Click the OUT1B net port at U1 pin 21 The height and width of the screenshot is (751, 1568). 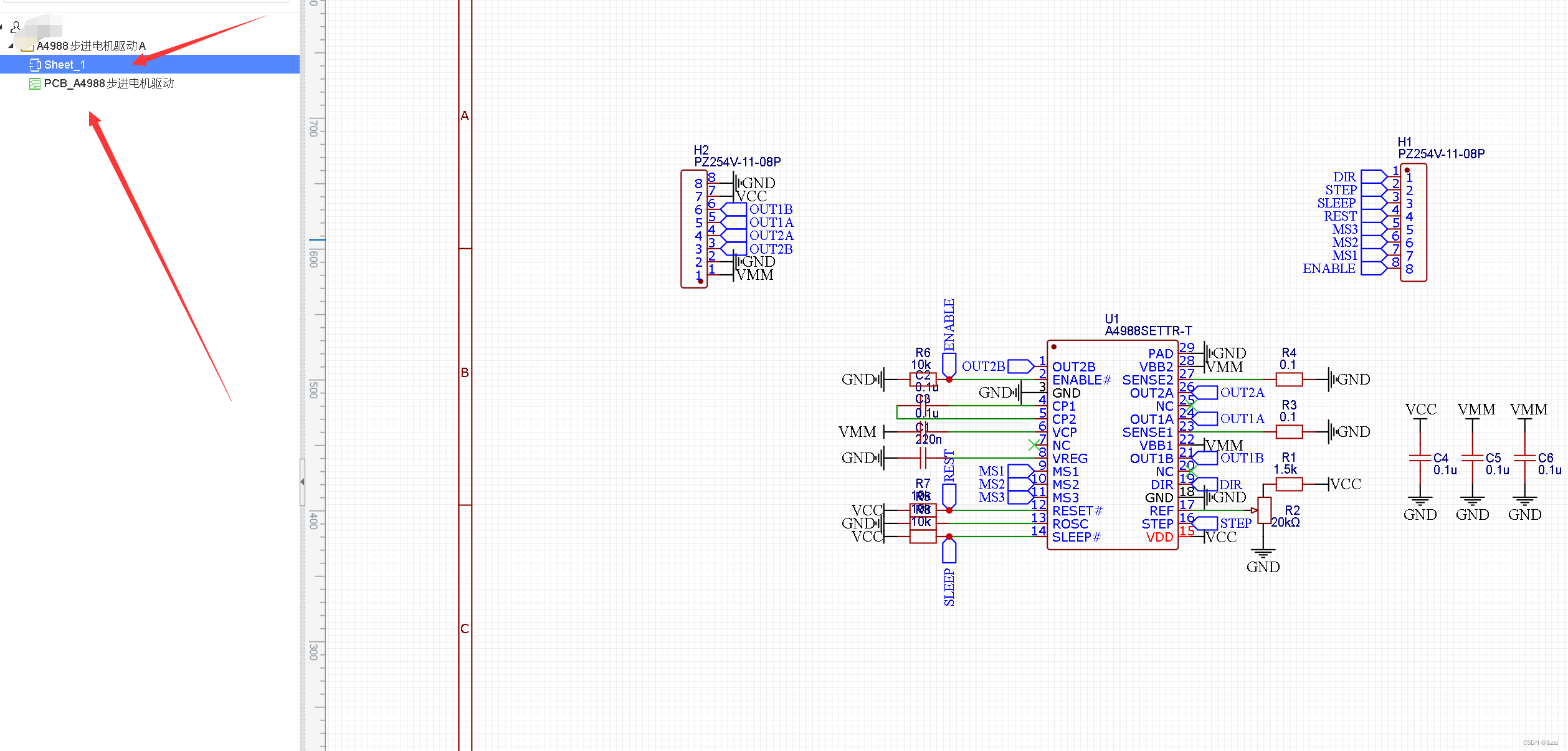[1228, 457]
